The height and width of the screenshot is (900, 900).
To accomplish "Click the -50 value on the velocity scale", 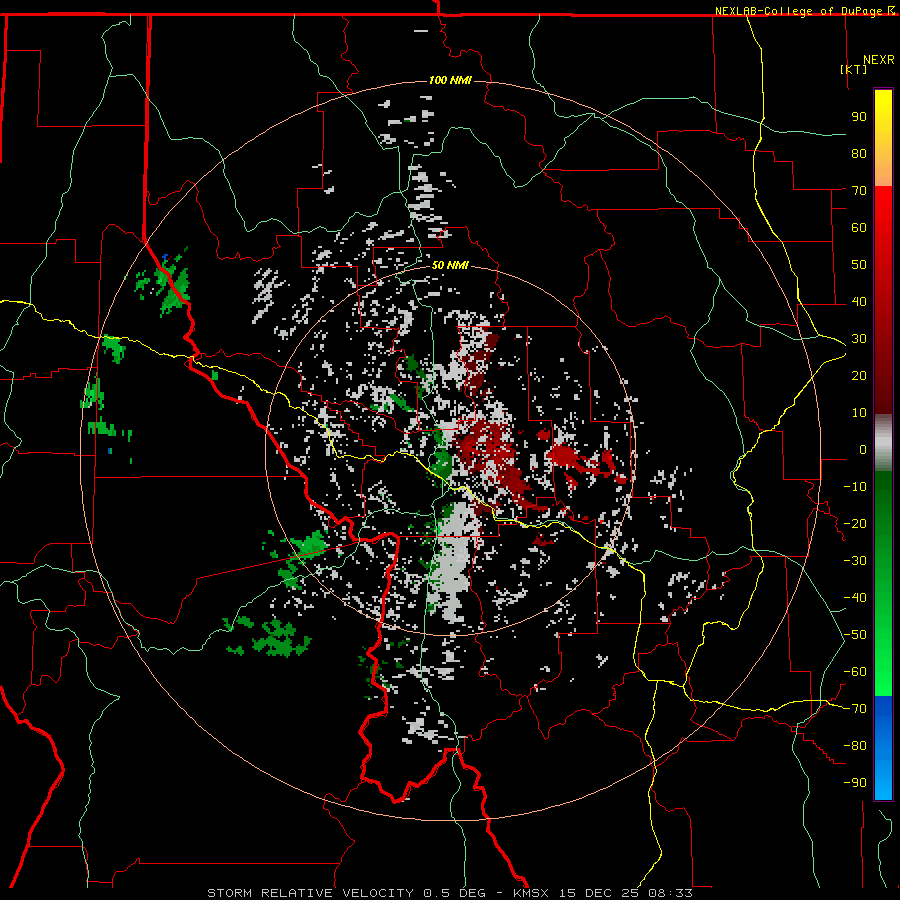I will pos(855,635).
